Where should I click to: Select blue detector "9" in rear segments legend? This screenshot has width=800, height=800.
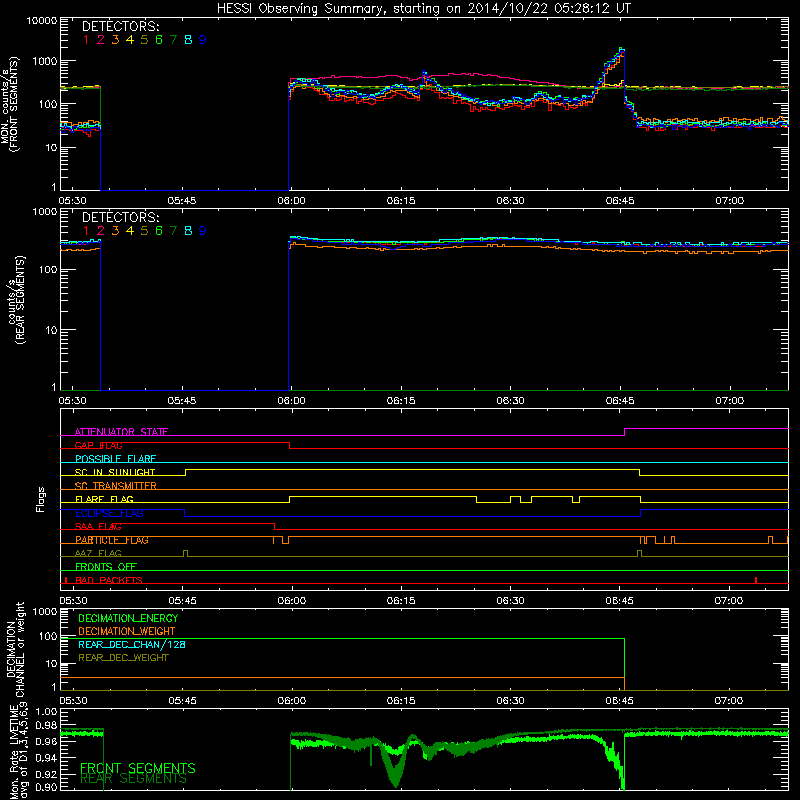click(x=203, y=231)
